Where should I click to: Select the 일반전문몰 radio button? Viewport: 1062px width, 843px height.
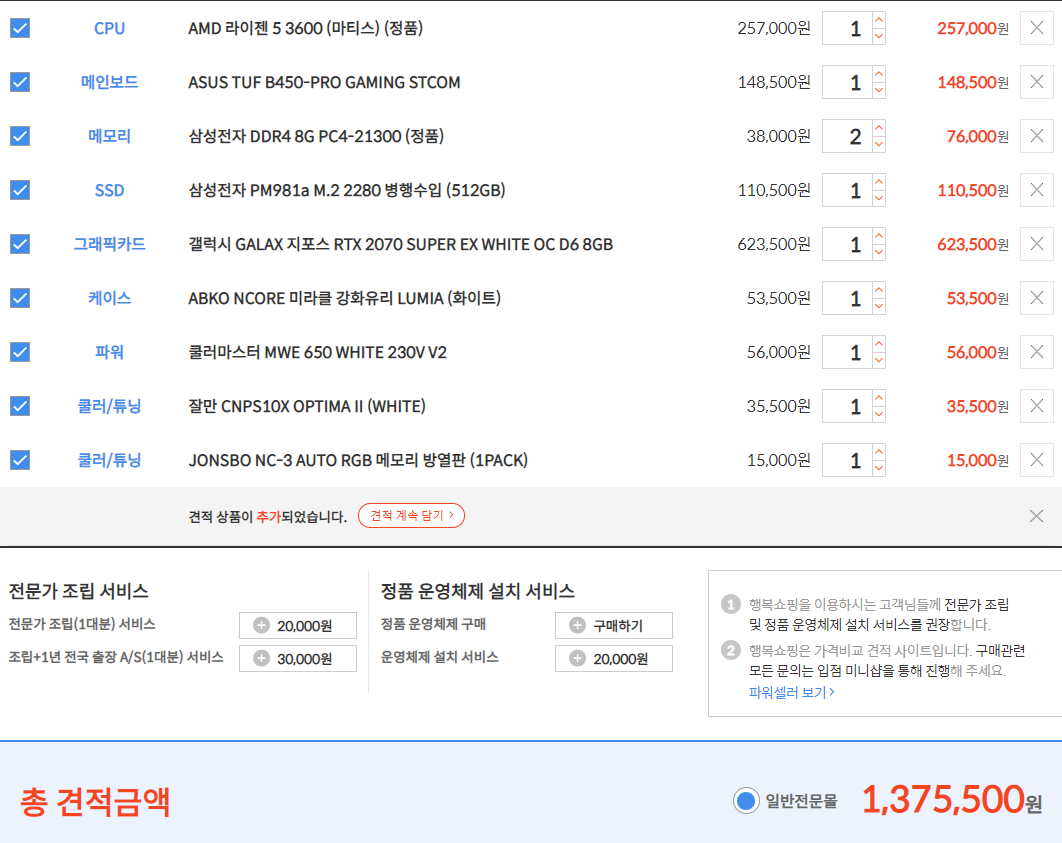[x=746, y=801]
